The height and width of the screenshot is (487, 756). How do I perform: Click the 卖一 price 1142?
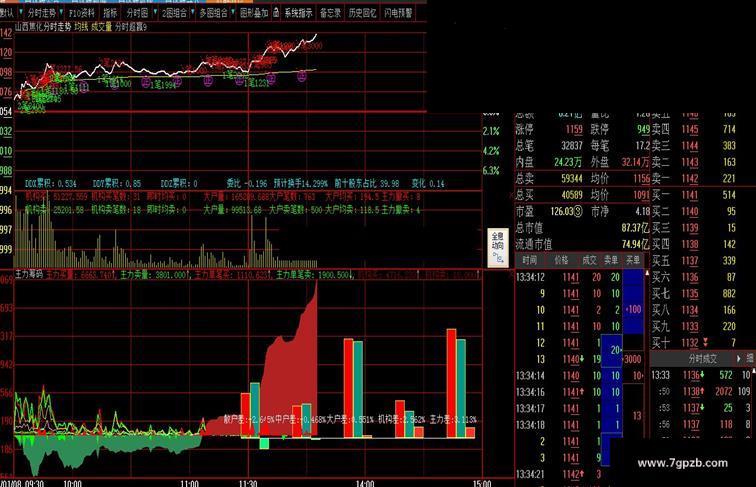pyautogui.click(x=690, y=178)
